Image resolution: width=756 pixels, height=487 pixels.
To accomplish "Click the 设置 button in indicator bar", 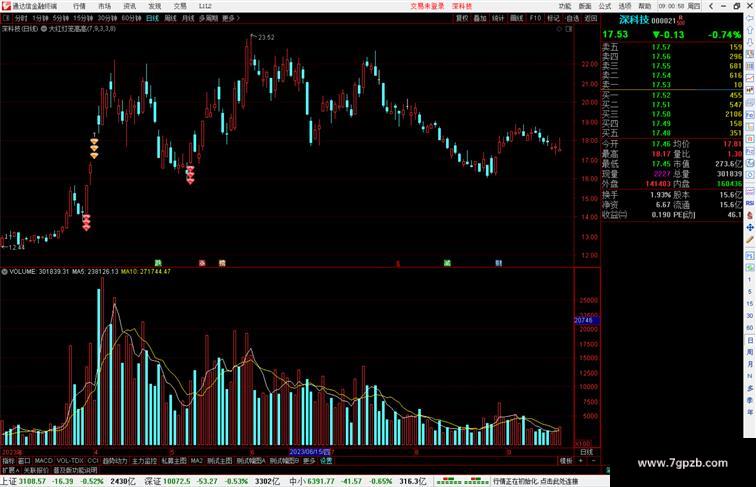I will [x=326, y=461].
